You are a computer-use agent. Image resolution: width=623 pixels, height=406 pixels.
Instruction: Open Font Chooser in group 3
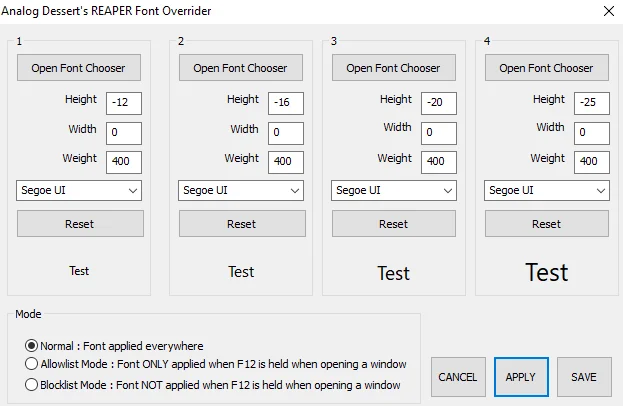coord(394,68)
